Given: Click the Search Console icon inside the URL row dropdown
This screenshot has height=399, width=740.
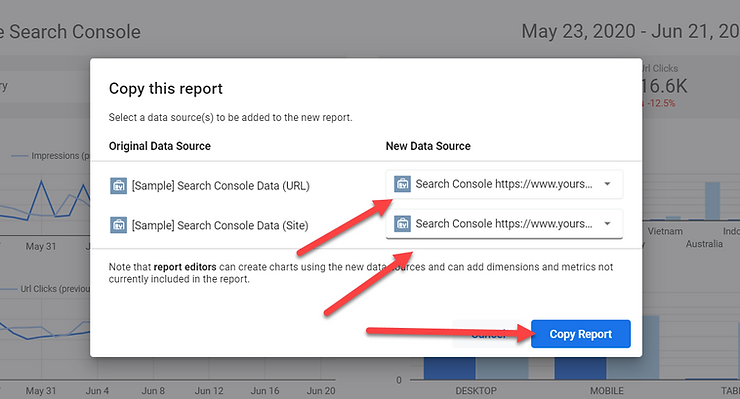Looking at the screenshot, I should [x=402, y=184].
